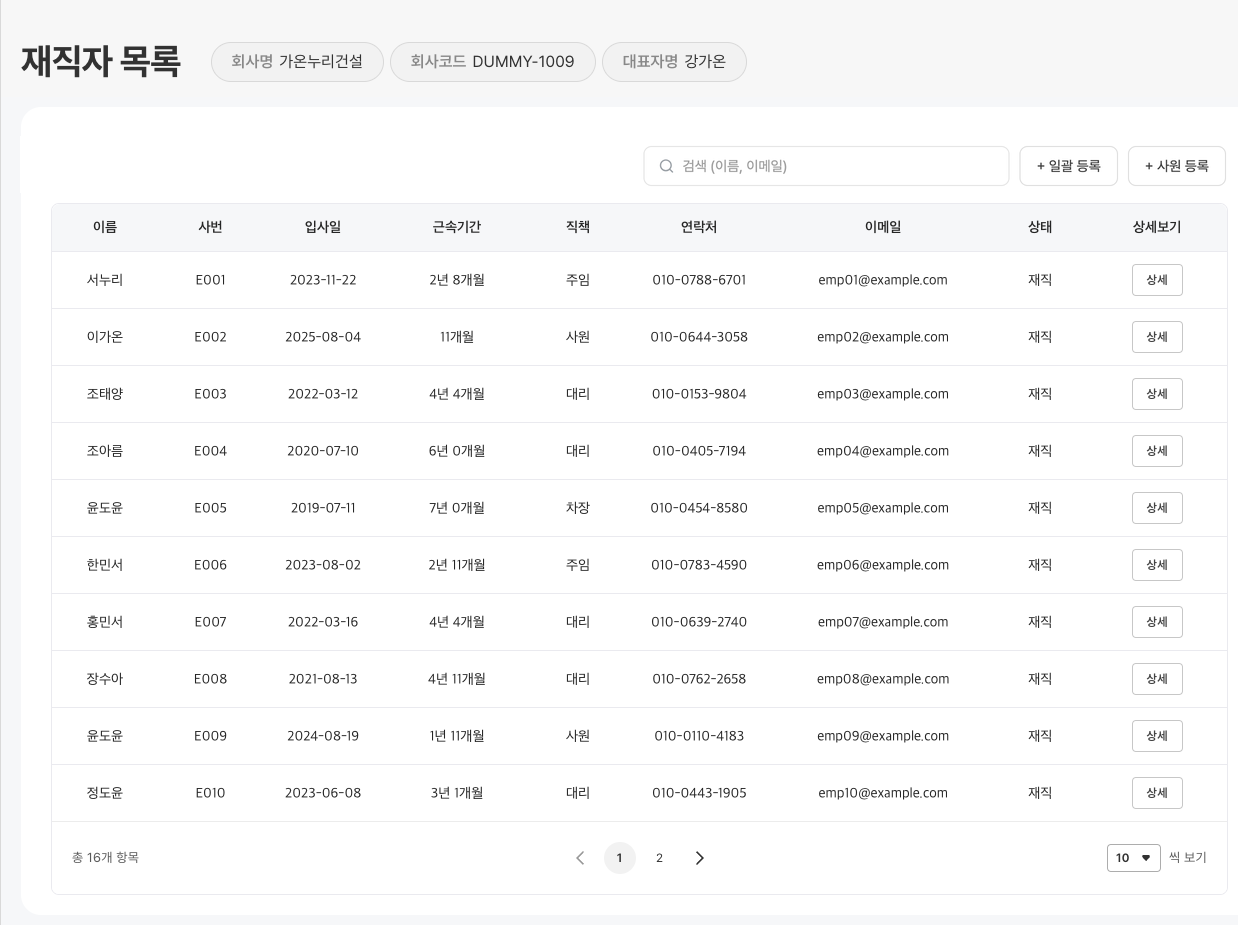Click the 일괄 등록 button
The height and width of the screenshot is (925, 1238).
pyautogui.click(x=1068, y=166)
